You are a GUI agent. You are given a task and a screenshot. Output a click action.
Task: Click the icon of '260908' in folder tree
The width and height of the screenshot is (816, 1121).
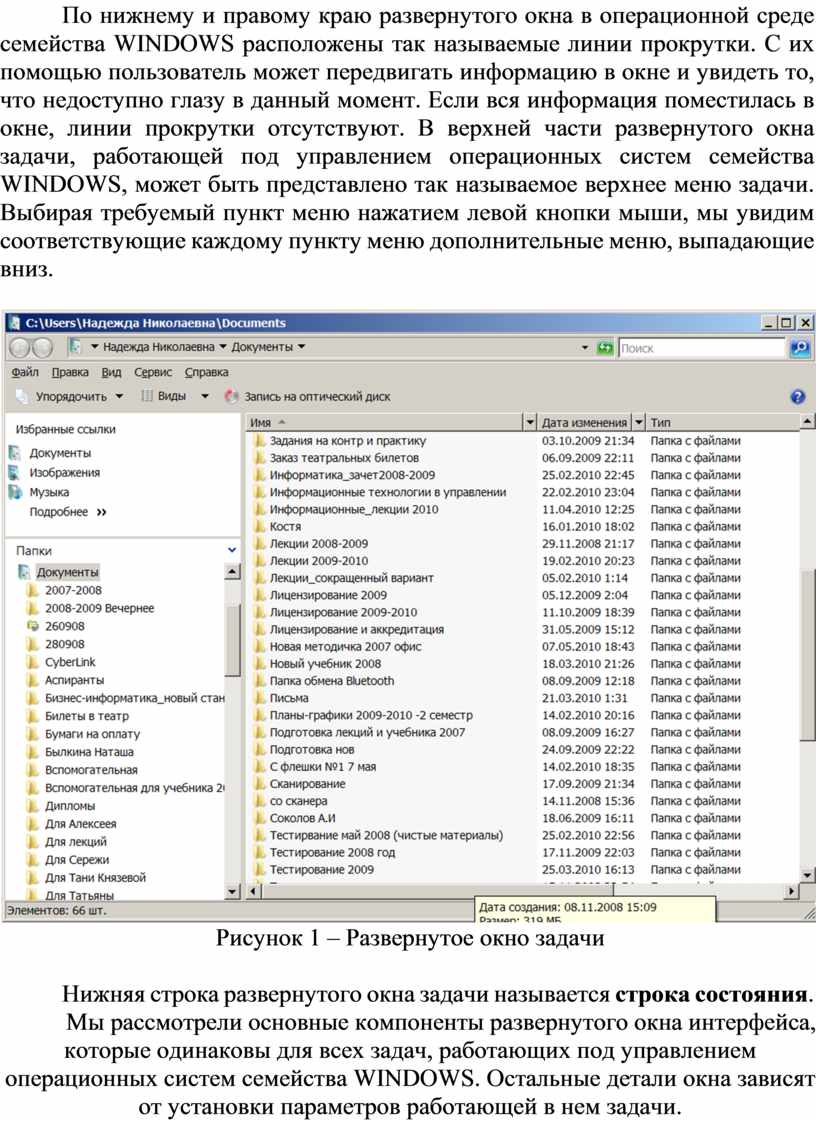pyautogui.click(x=32, y=626)
